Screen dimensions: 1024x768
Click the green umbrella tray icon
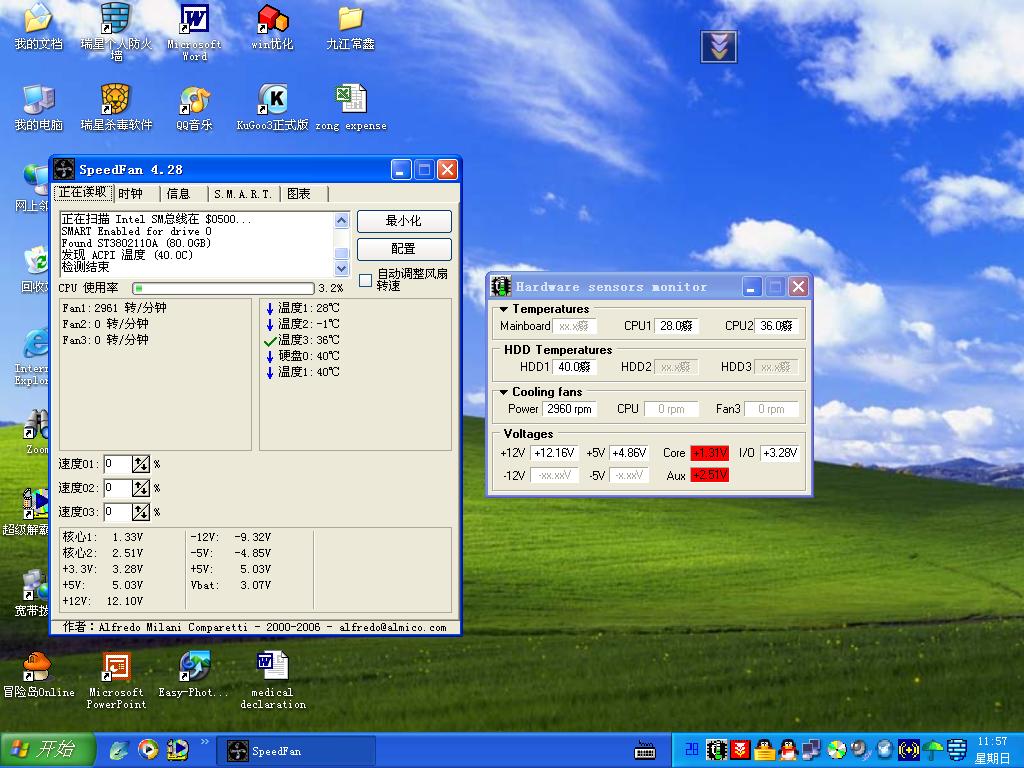(934, 749)
